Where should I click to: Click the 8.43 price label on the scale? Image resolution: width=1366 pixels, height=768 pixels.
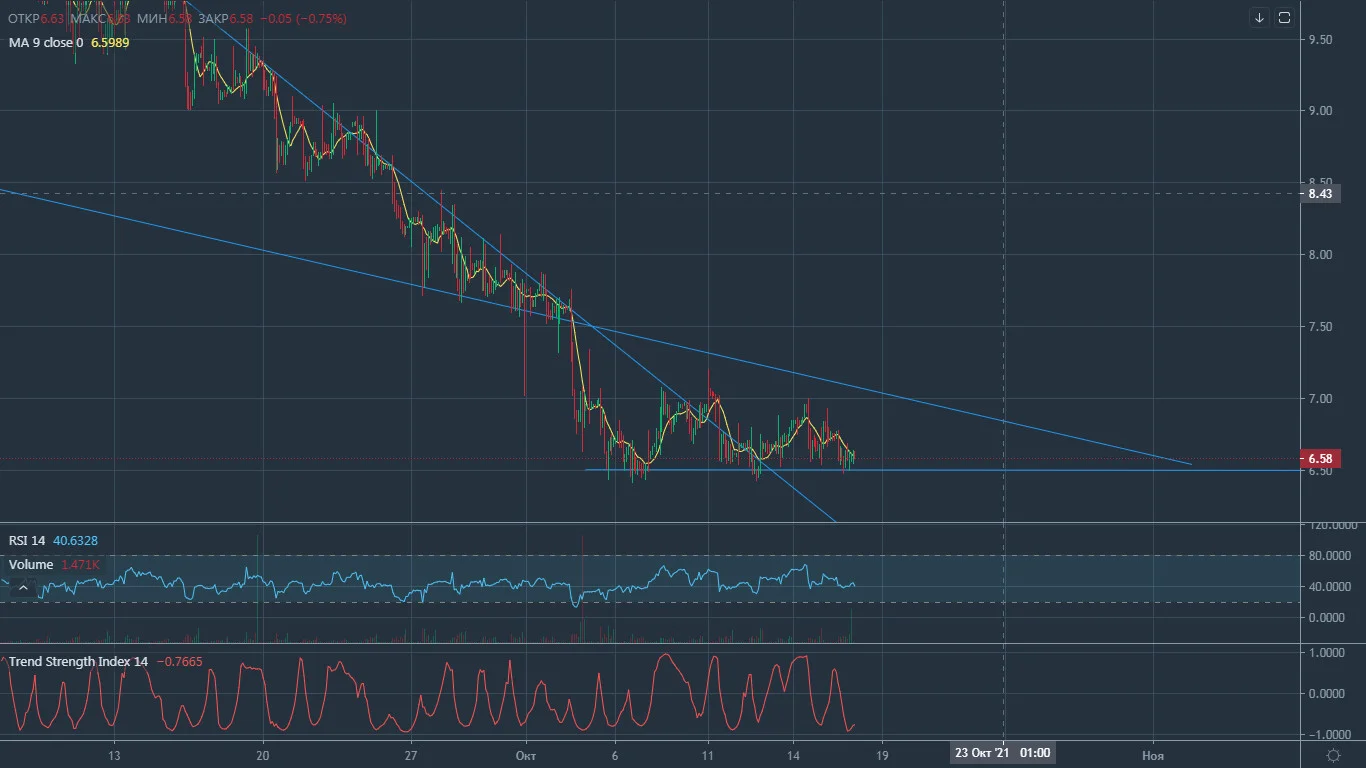coord(1320,194)
